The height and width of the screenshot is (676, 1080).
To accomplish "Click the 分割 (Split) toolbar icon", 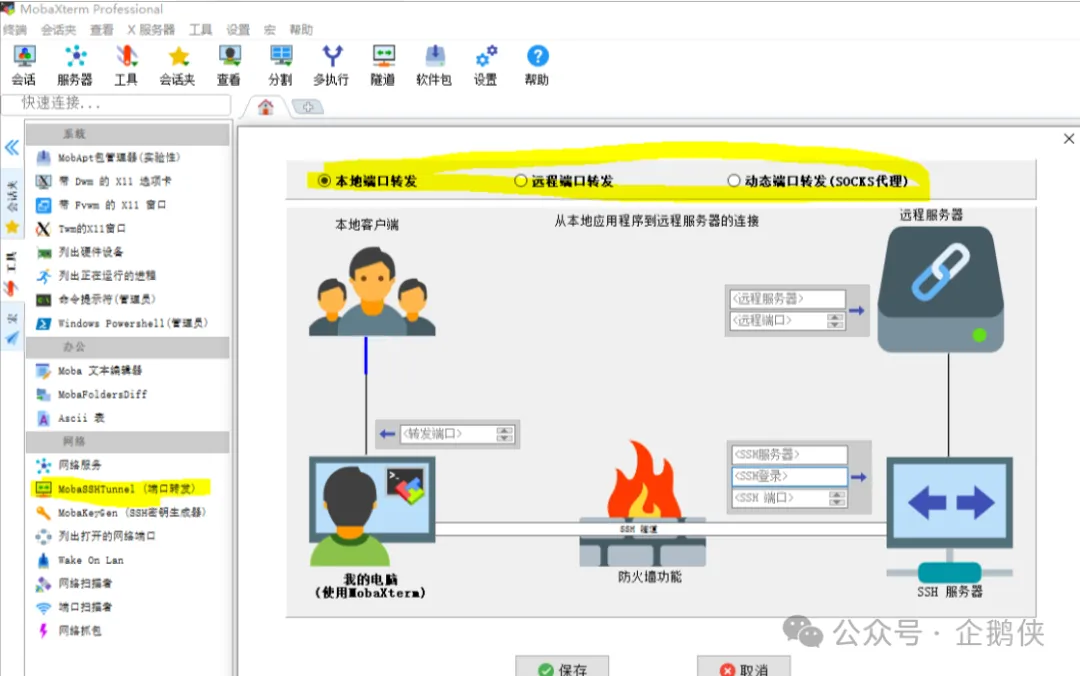I will (x=280, y=65).
